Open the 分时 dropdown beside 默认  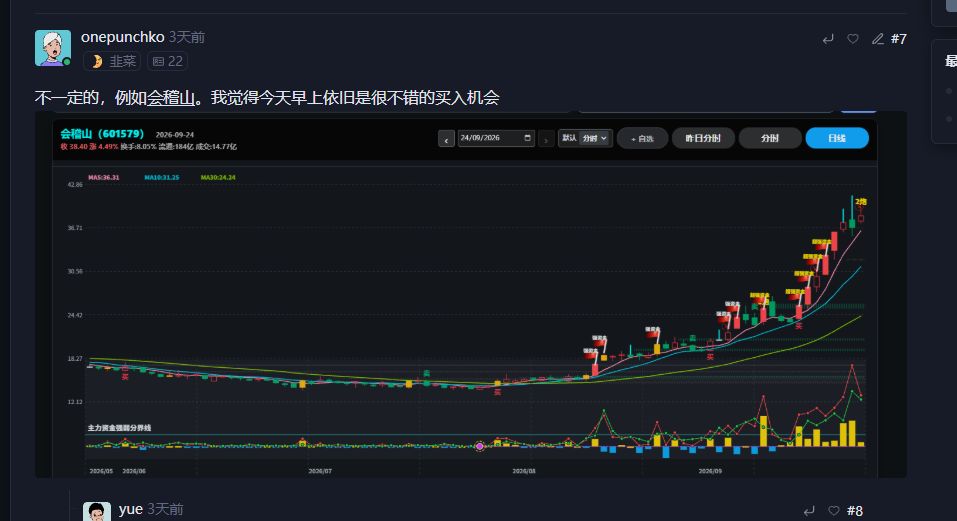point(594,138)
